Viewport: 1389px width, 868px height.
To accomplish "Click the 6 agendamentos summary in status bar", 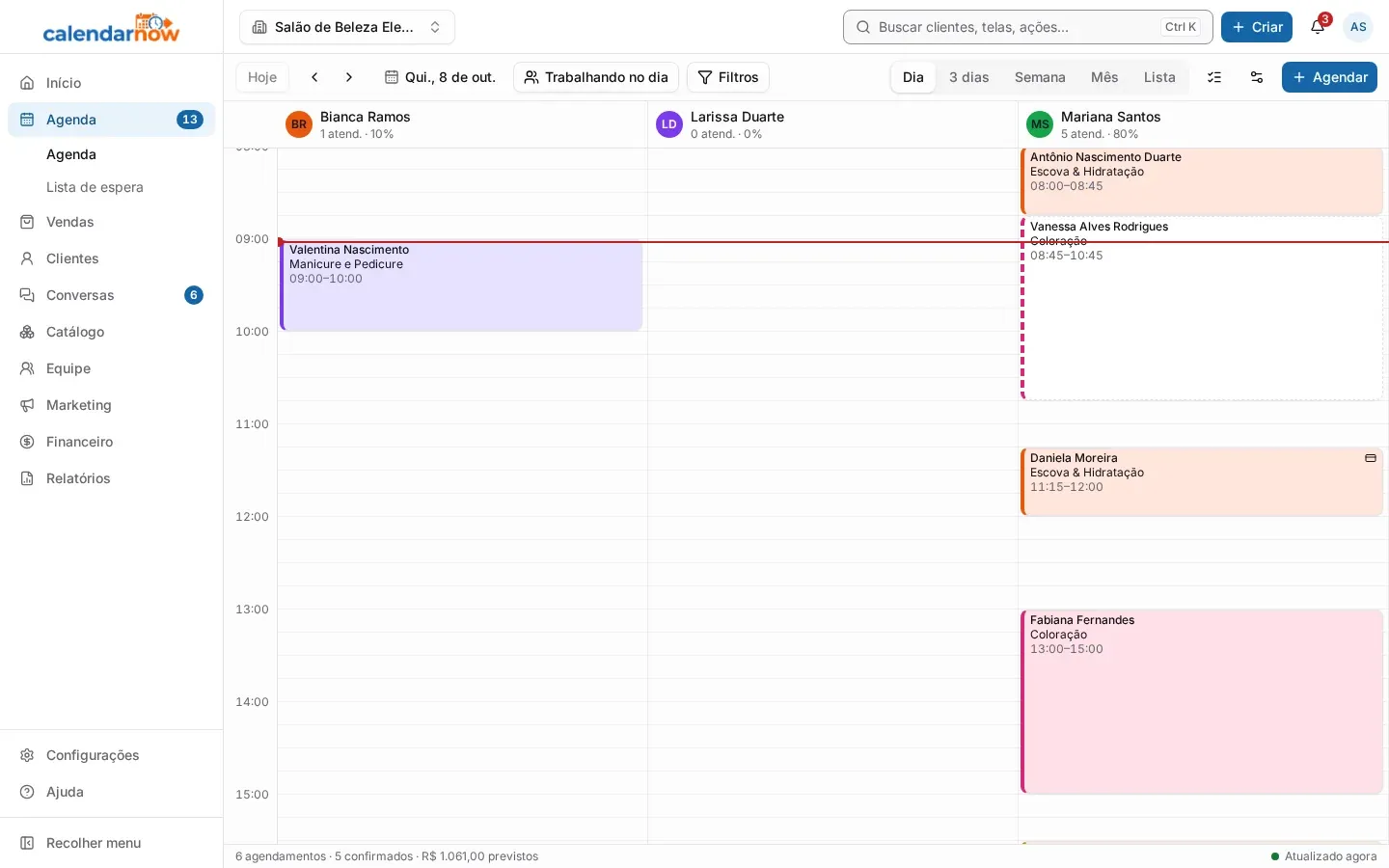I will click(281, 856).
